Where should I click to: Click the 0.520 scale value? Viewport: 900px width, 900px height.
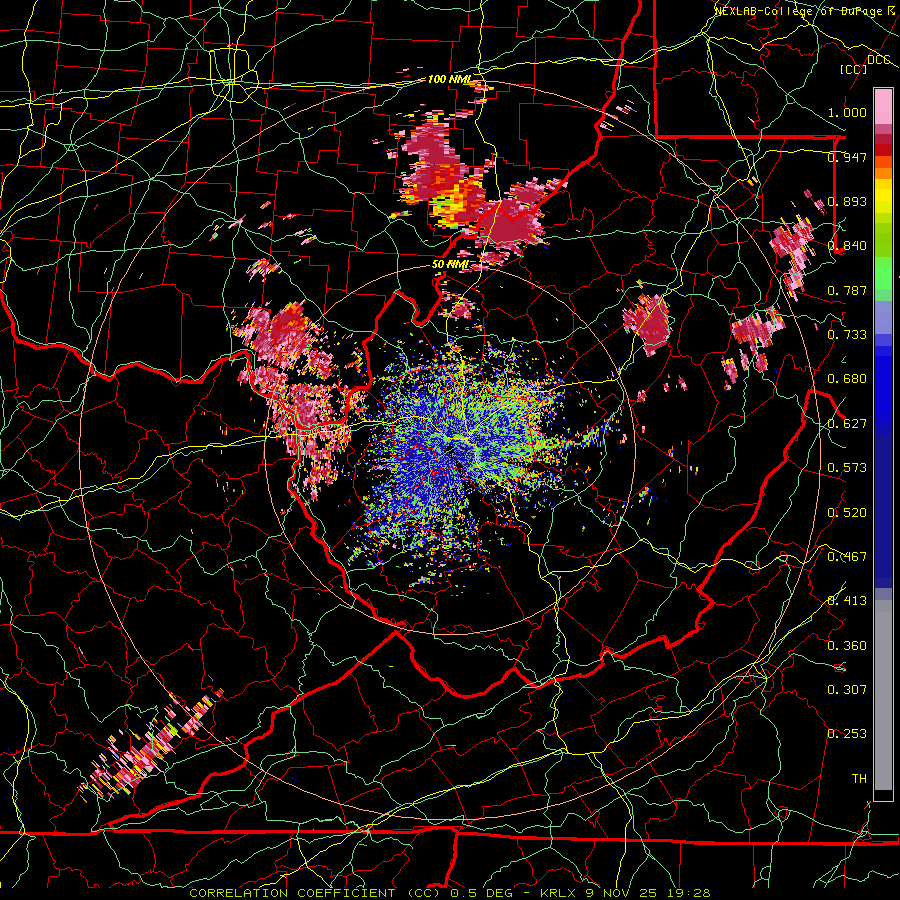[x=847, y=513]
